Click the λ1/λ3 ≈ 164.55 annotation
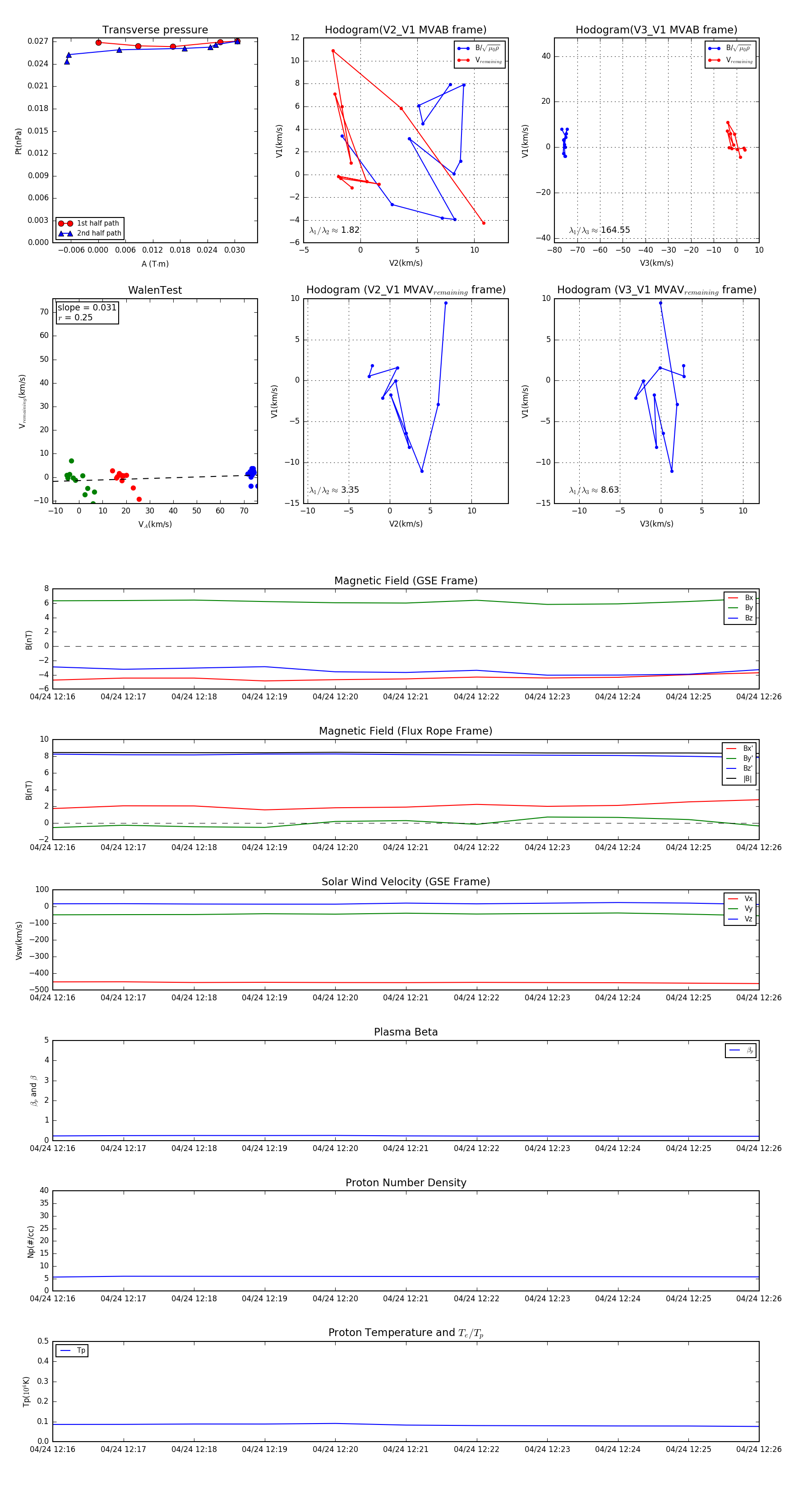The height and width of the screenshot is (1489, 812). (x=600, y=230)
